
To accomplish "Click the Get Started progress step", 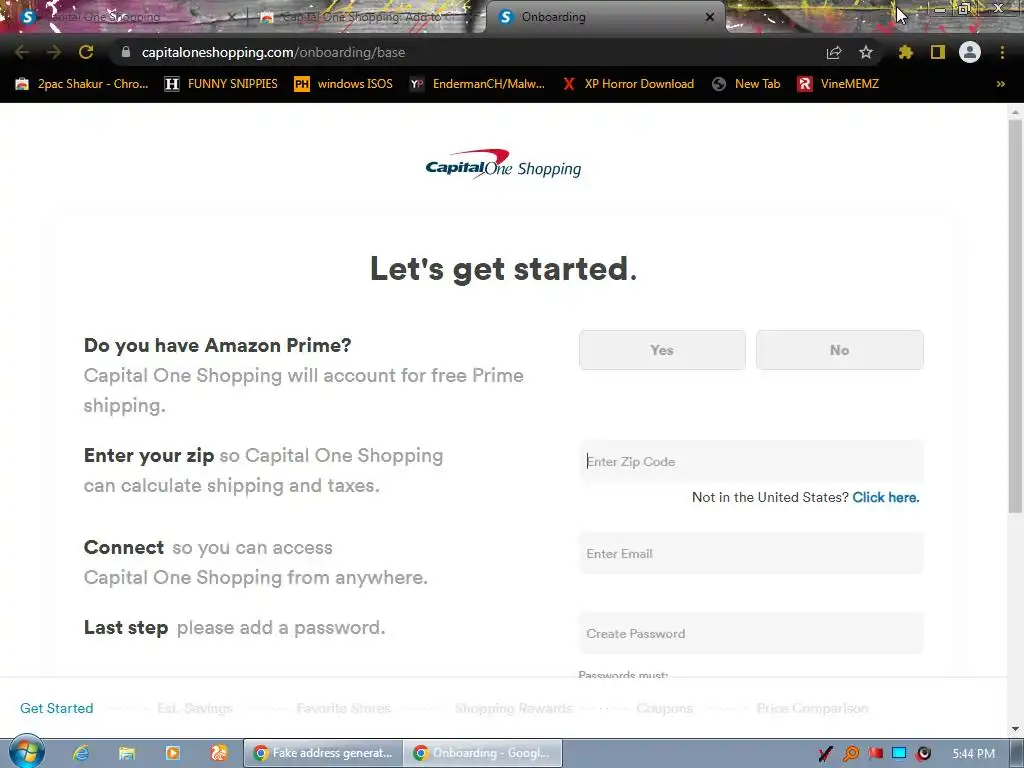I will (x=57, y=708).
